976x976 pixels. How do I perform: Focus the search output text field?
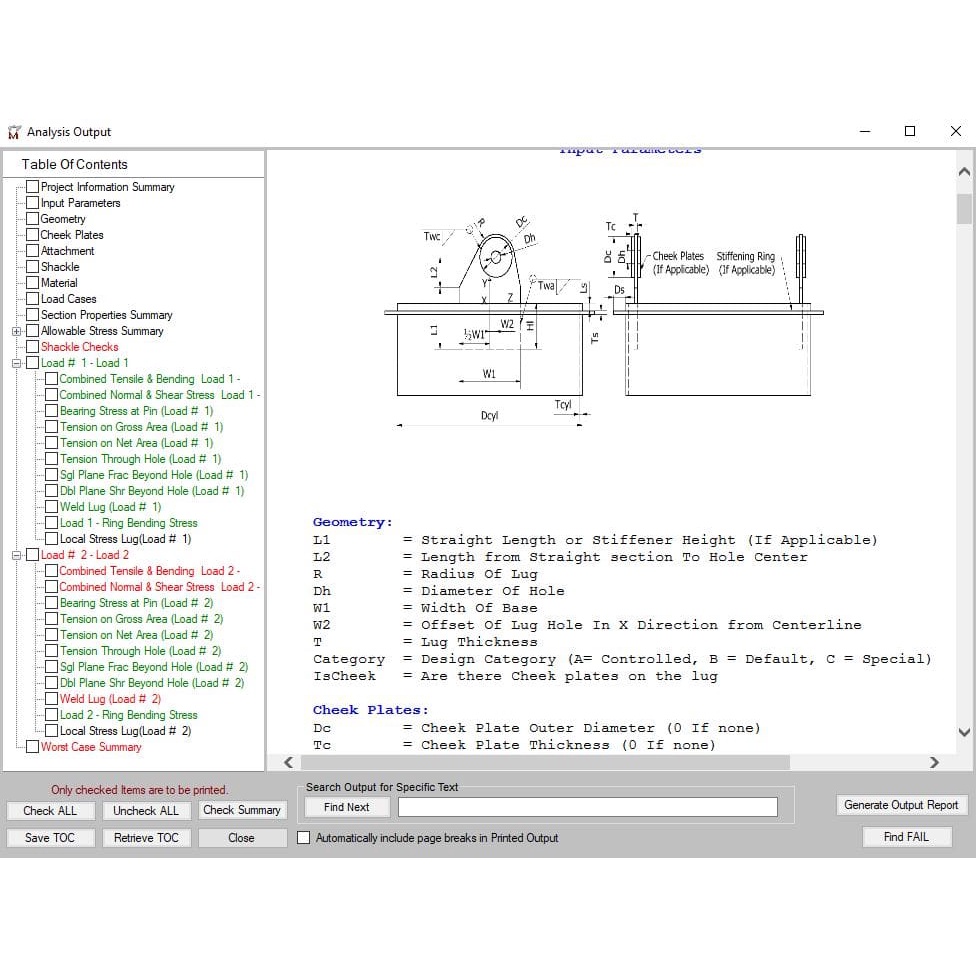pyautogui.click(x=588, y=807)
